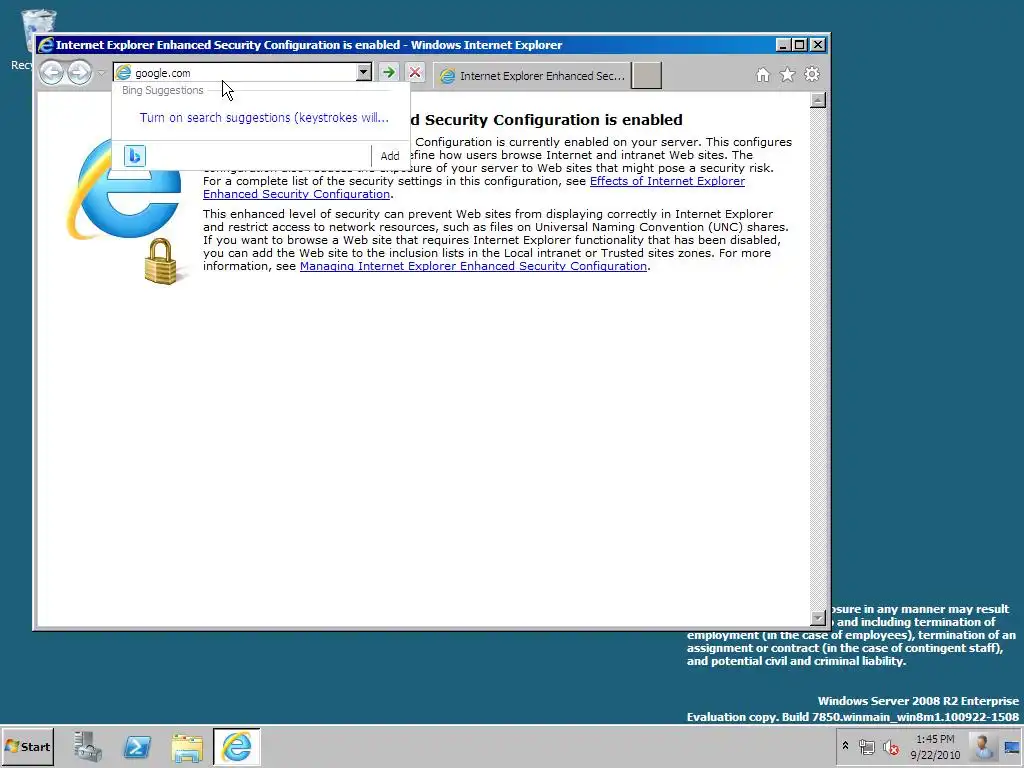This screenshot has width=1024, height=768.
Task: Select the Recycle Bin desktop icon
Action: pos(26,39)
